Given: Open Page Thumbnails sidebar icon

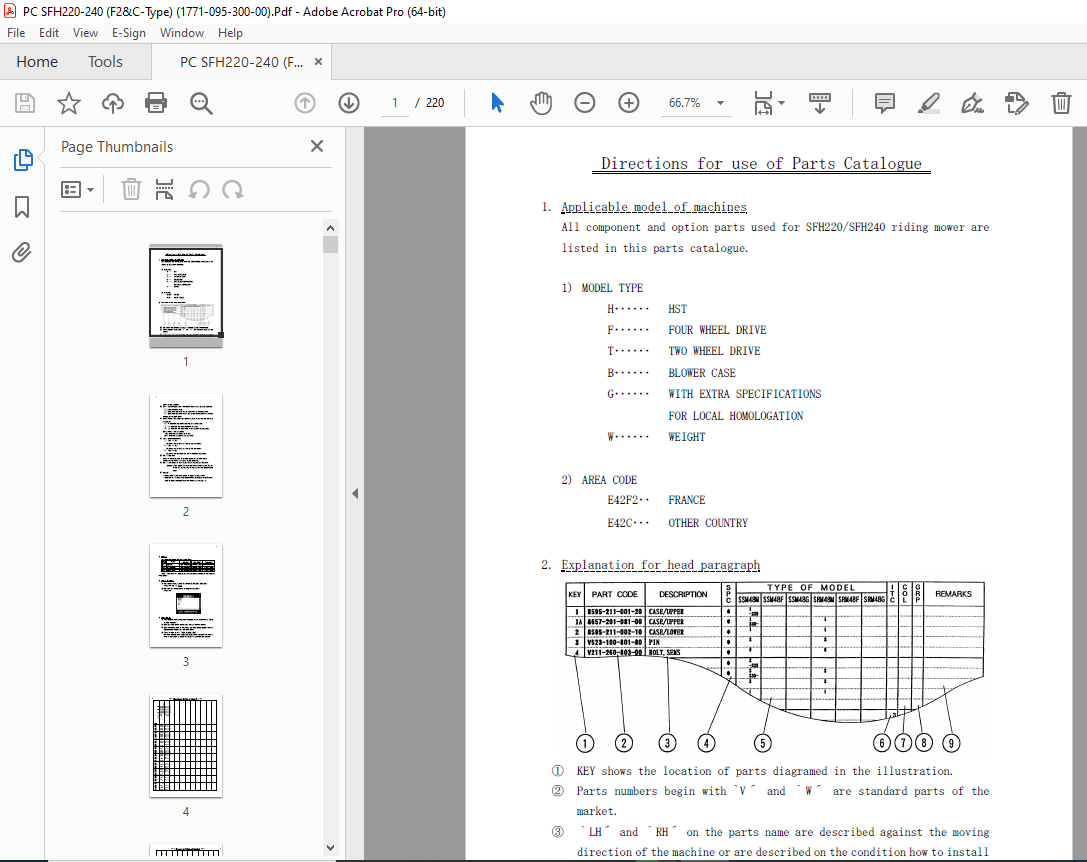Looking at the screenshot, I should coord(22,160).
